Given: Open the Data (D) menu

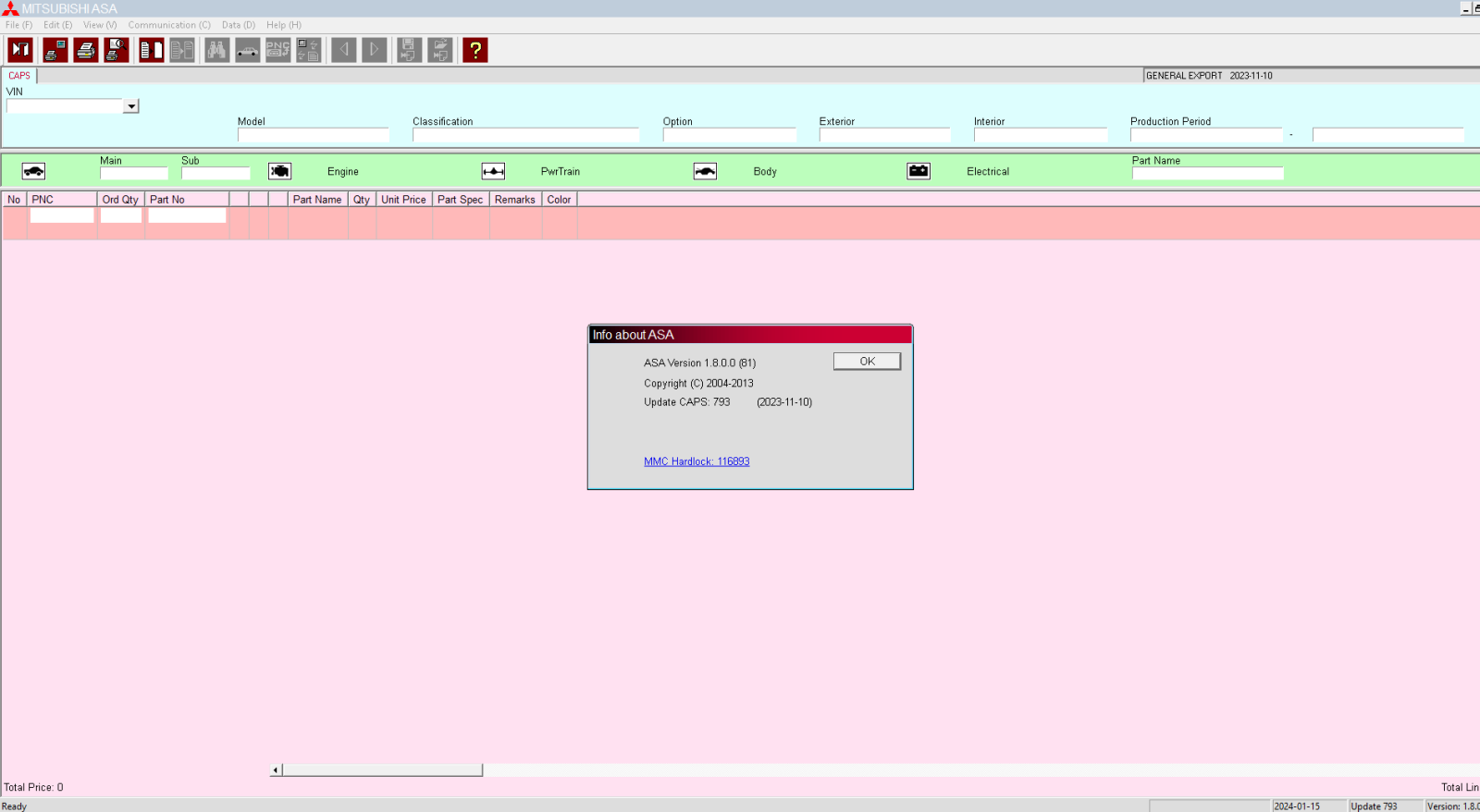Looking at the screenshot, I should click(239, 25).
